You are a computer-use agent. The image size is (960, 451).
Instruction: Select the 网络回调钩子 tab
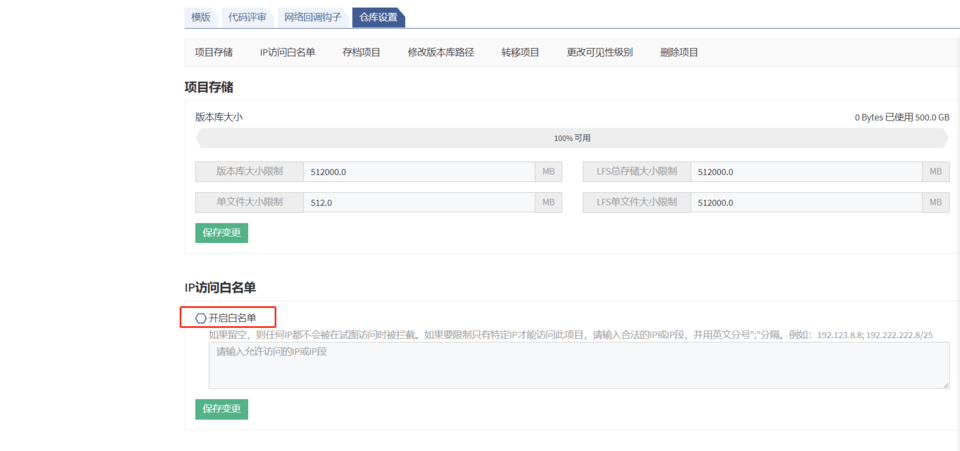pyautogui.click(x=312, y=17)
